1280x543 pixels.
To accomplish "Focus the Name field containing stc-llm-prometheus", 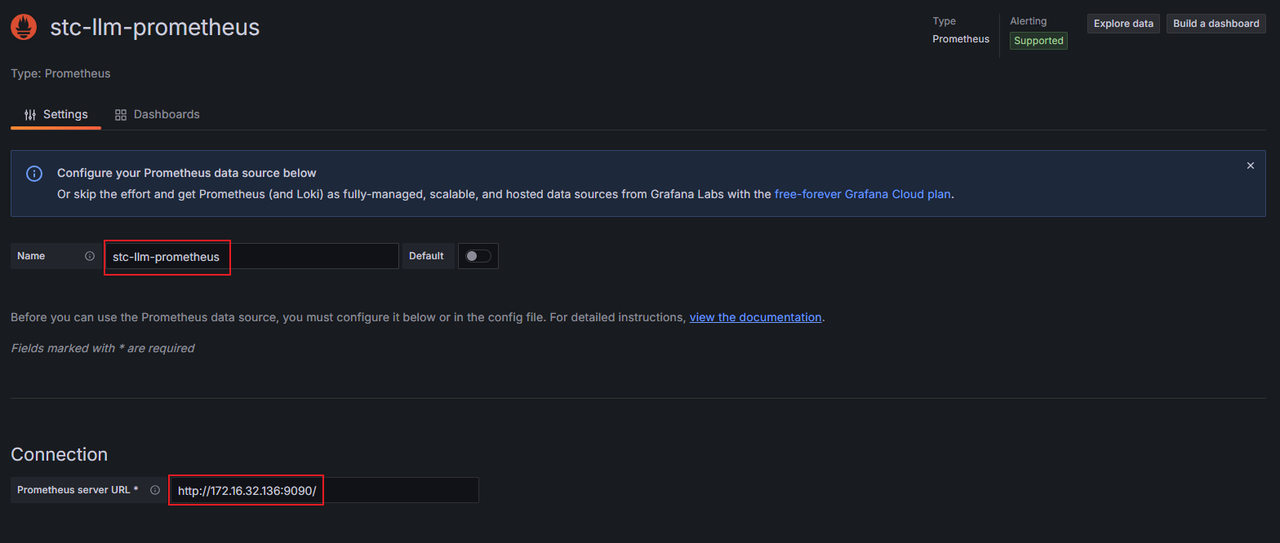I will (250, 256).
